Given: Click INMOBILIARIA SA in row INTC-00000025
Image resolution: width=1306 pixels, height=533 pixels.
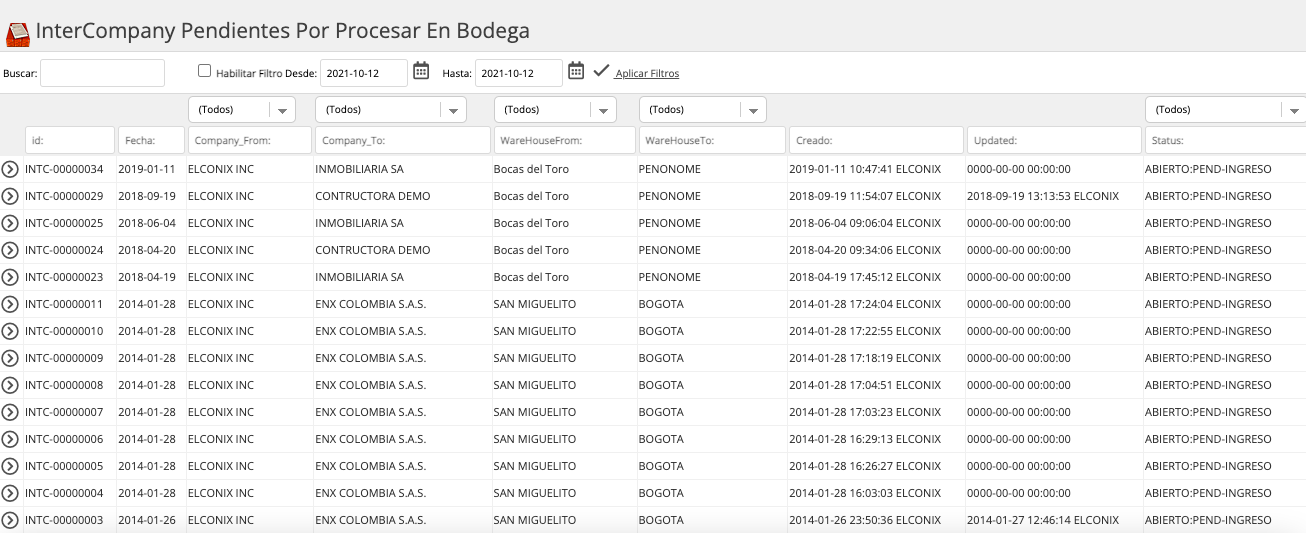Looking at the screenshot, I should [x=360, y=223].
